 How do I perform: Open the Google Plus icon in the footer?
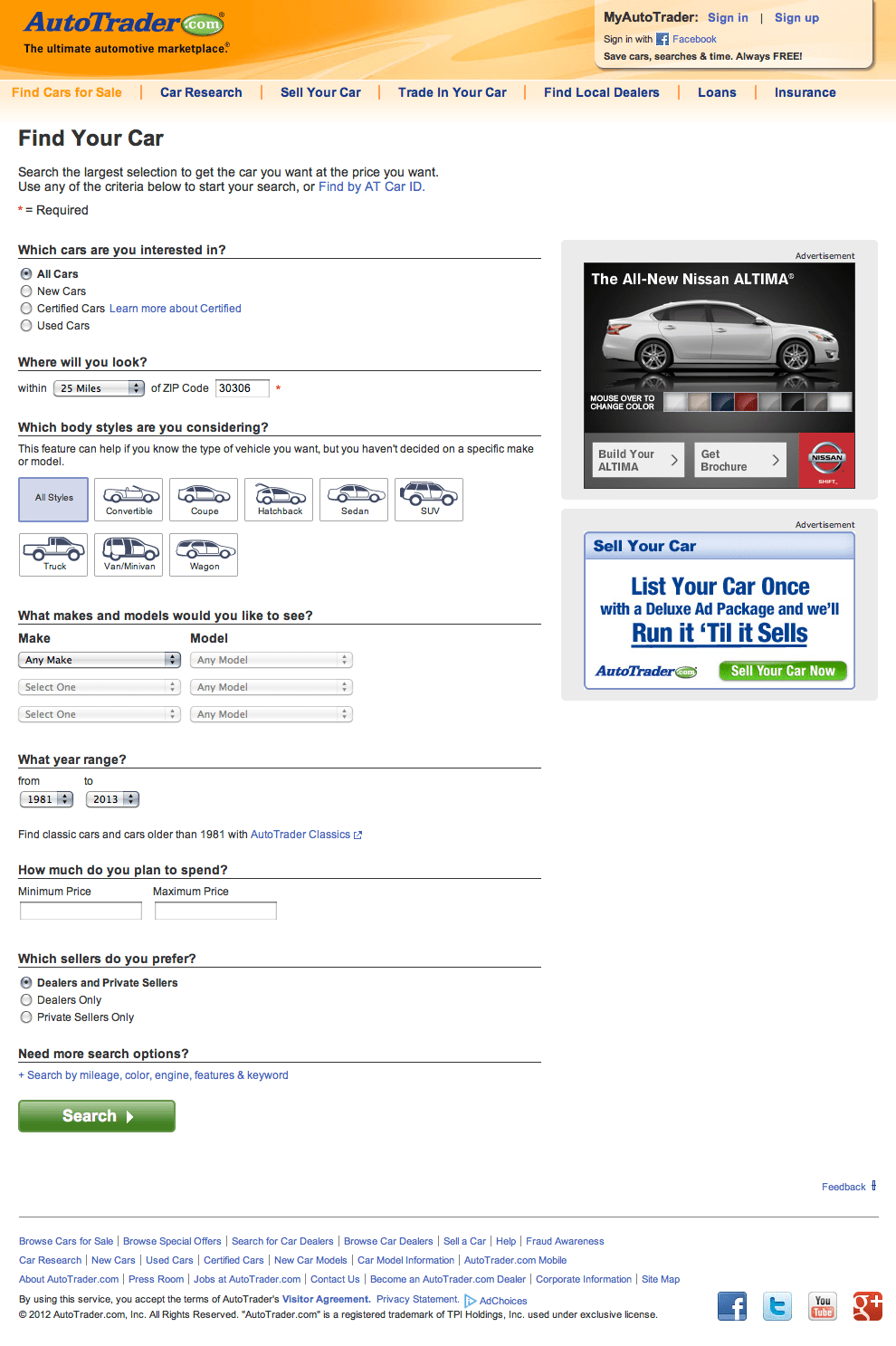pos(868,1306)
